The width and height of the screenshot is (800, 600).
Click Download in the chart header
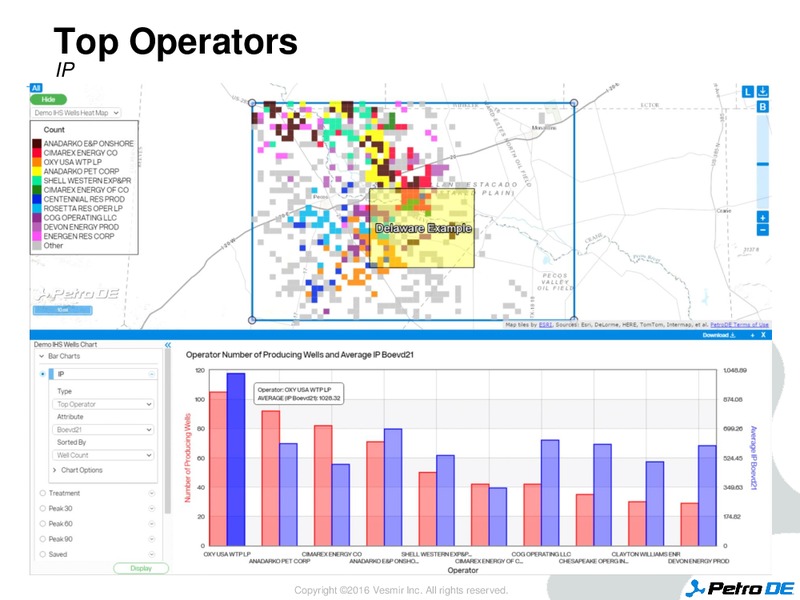pyautogui.click(x=719, y=335)
